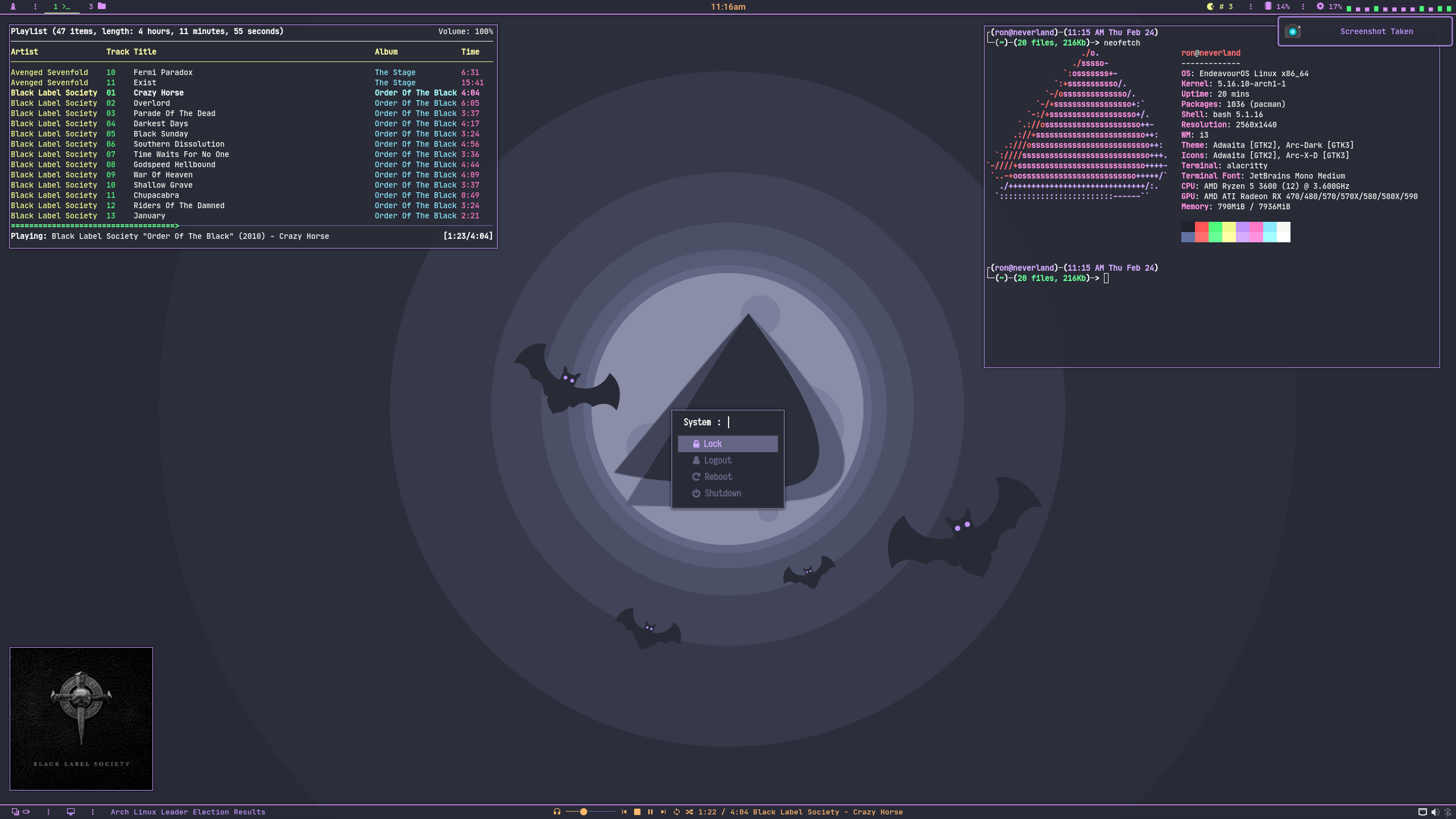
Task: Click the Track Title column header
Action: click(131, 52)
